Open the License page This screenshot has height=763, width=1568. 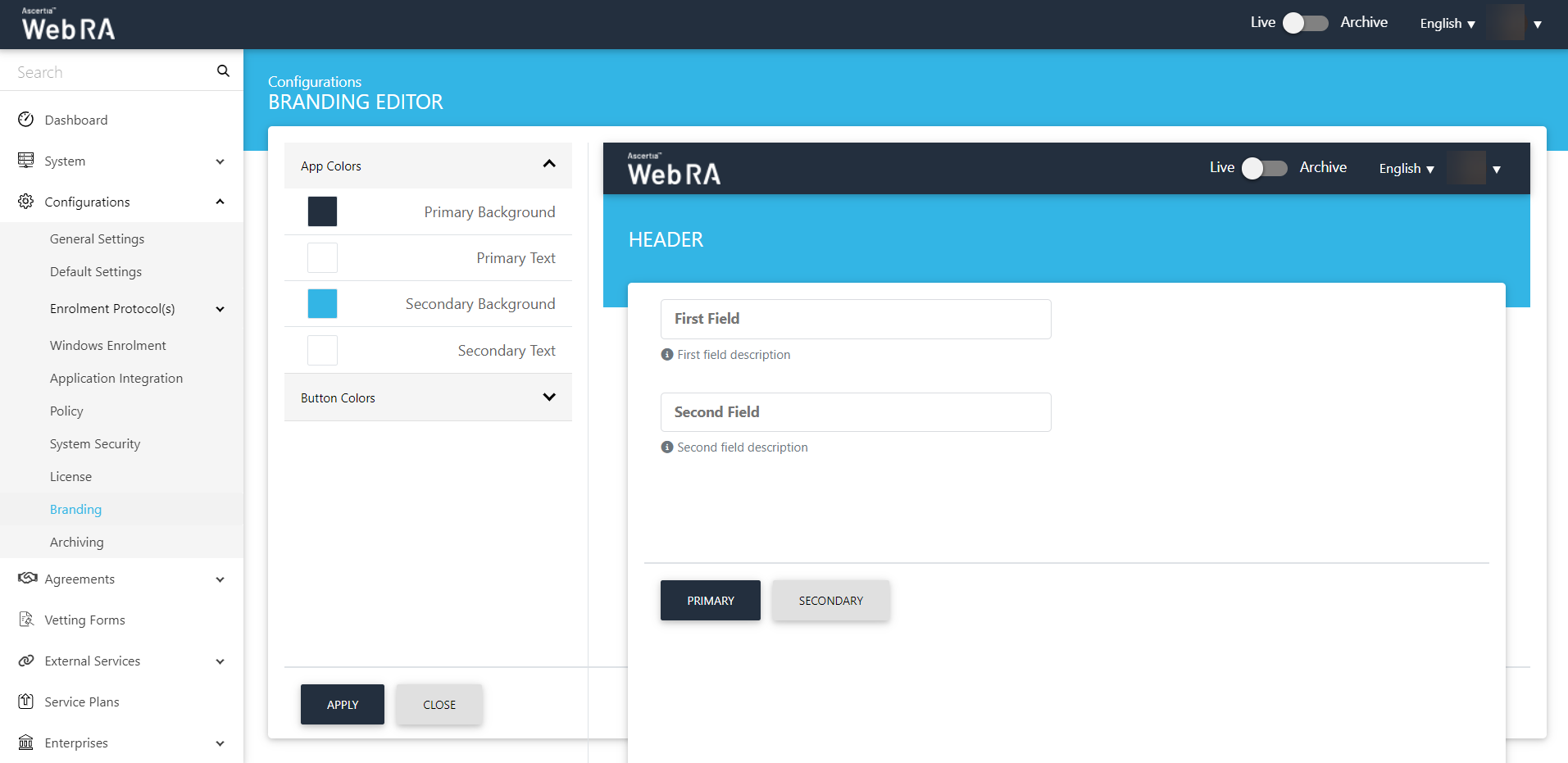tap(70, 476)
